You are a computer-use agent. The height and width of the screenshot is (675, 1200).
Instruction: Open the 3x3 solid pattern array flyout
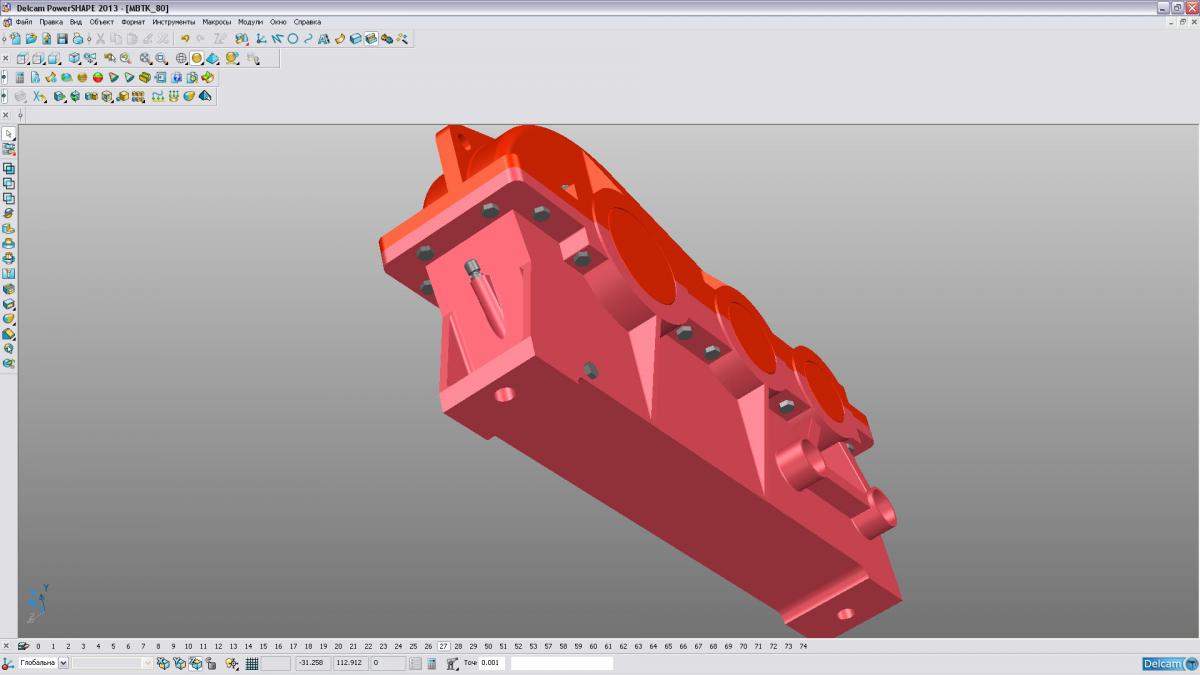point(138,95)
